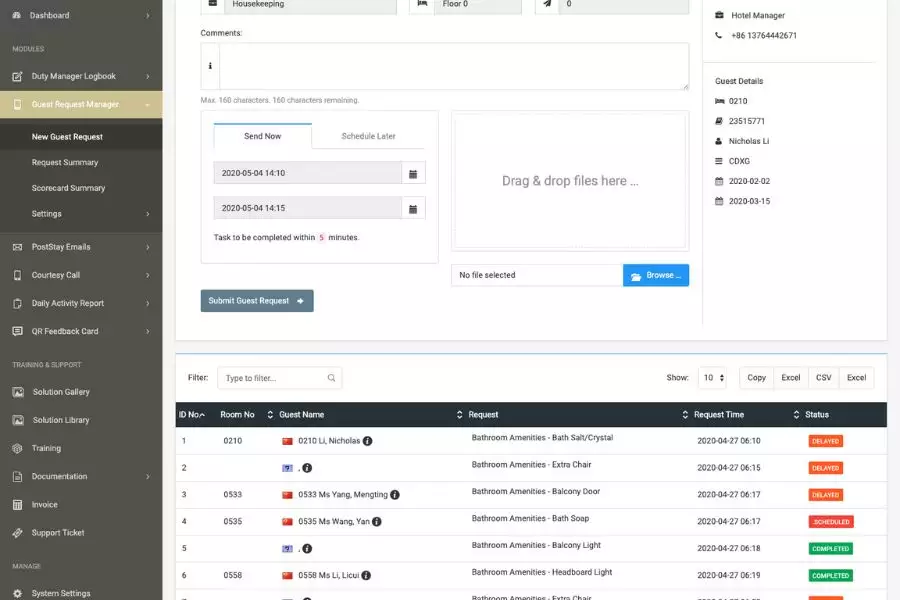Open QR Feedback Card module
900x600 pixels.
pyautogui.click(x=65, y=331)
